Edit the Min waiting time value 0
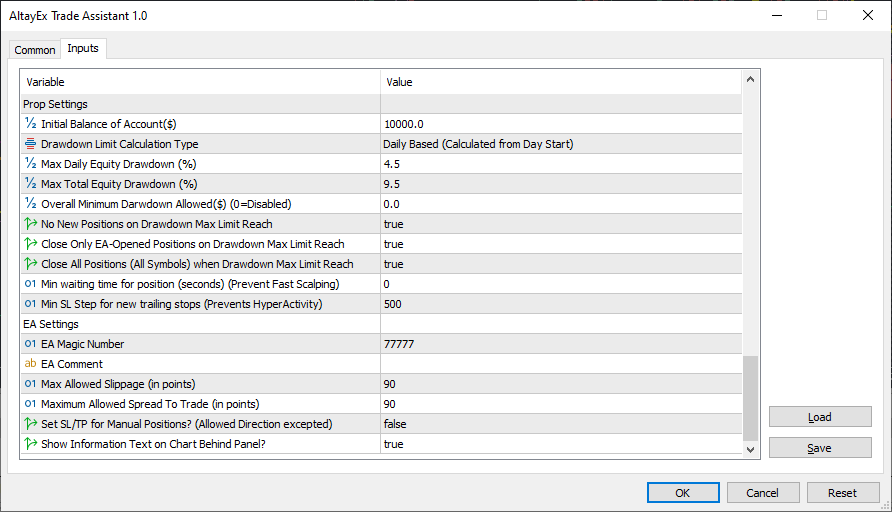The height and width of the screenshot is (512, 892). (561, 284)
